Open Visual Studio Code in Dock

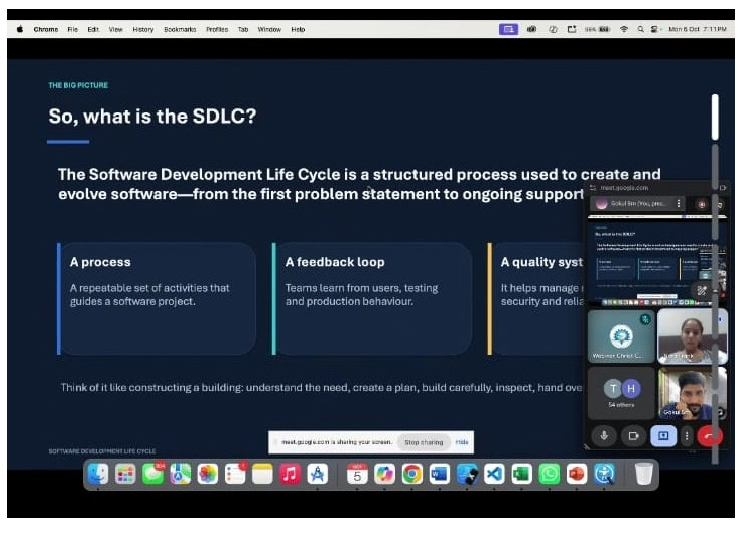[x=494, y=474]
